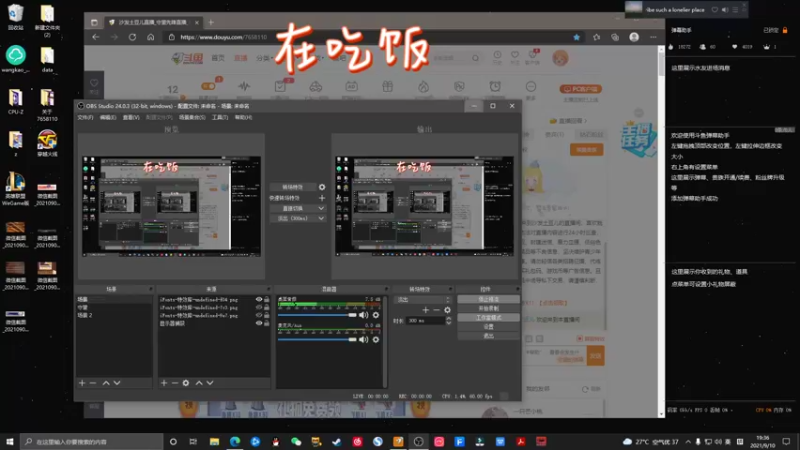Open the 帮助(H) menu in OBS
Image resolution: width=800 pixels, height=450 pixels.
(x=243, y=117)
